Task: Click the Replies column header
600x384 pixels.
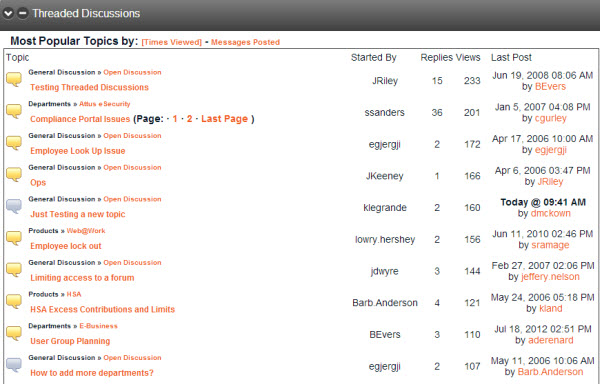Action: pos(437,58)
